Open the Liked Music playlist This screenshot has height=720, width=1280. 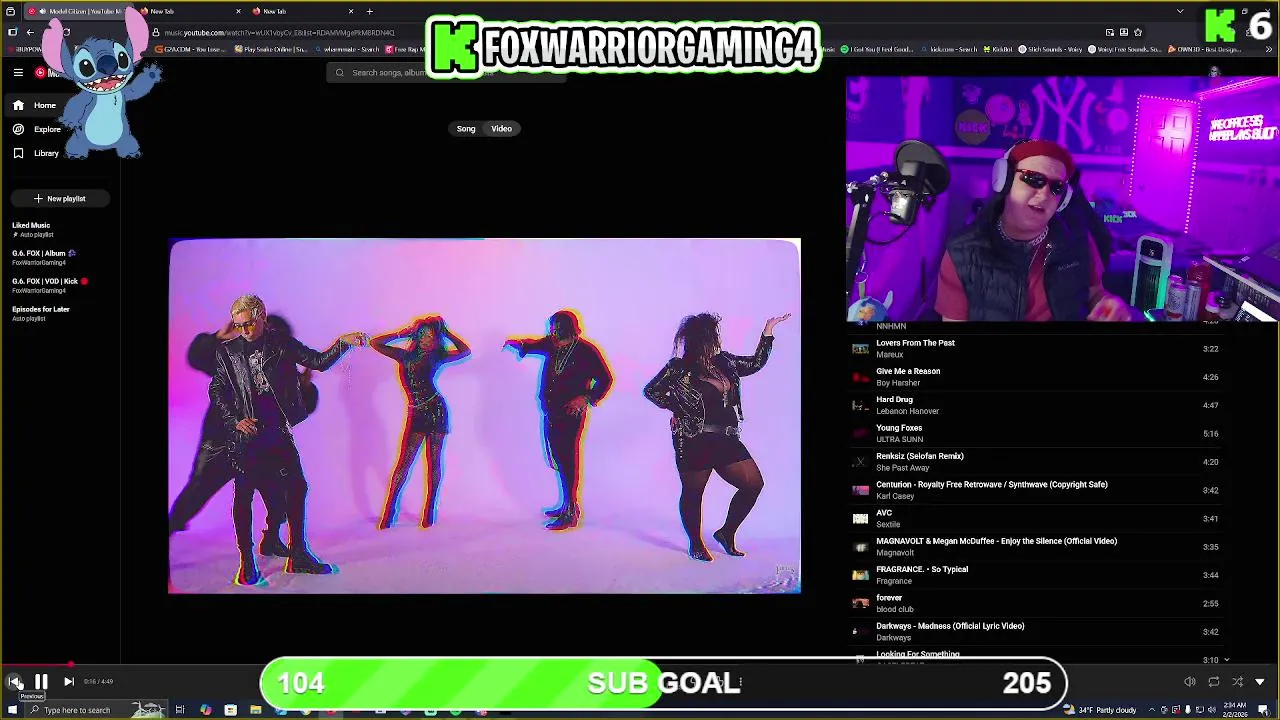click(60, 229)
